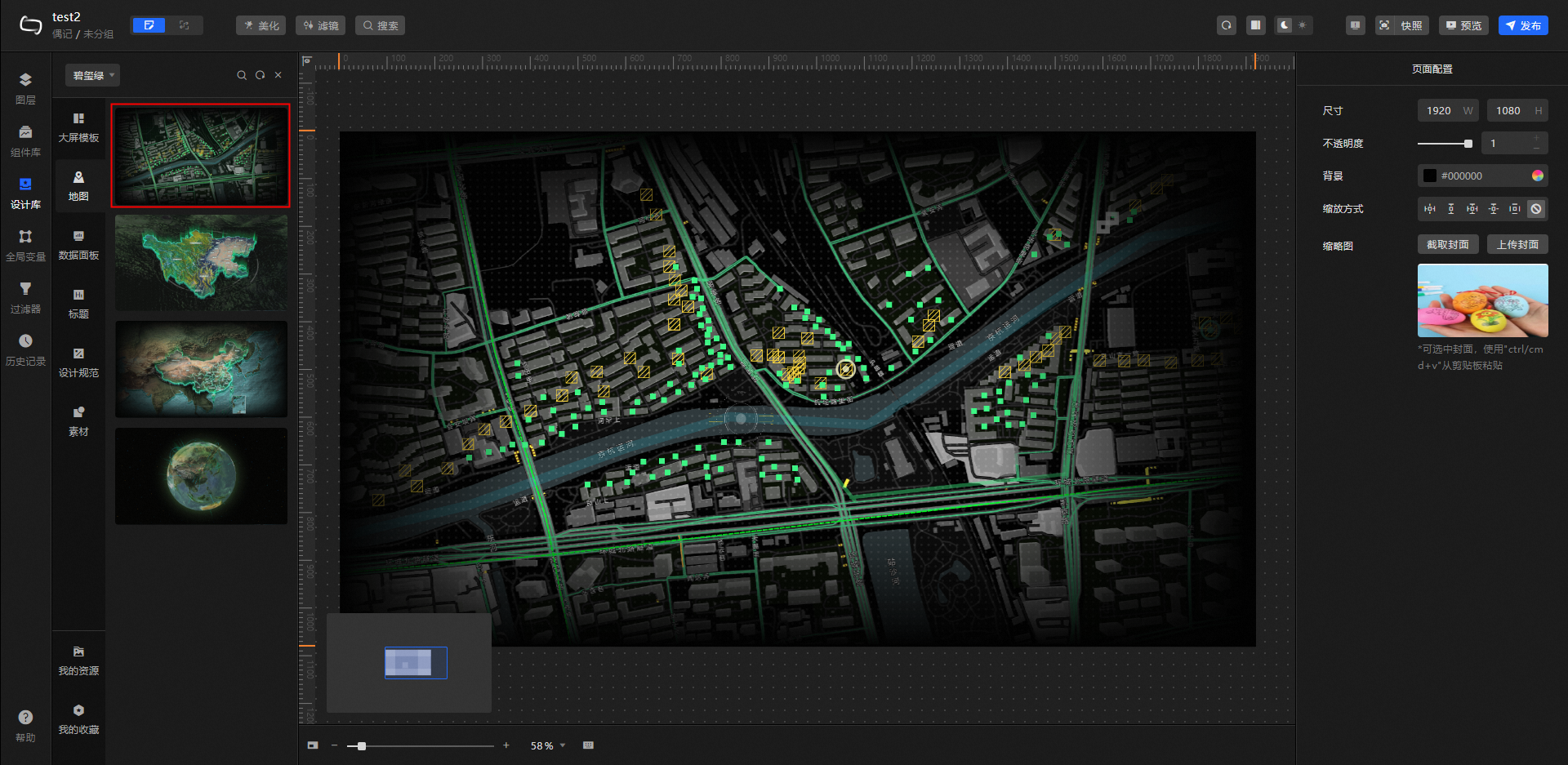Click the 发布 publish button
Viewport: 1568px width, 765px height.
(x=1523, y=25)
